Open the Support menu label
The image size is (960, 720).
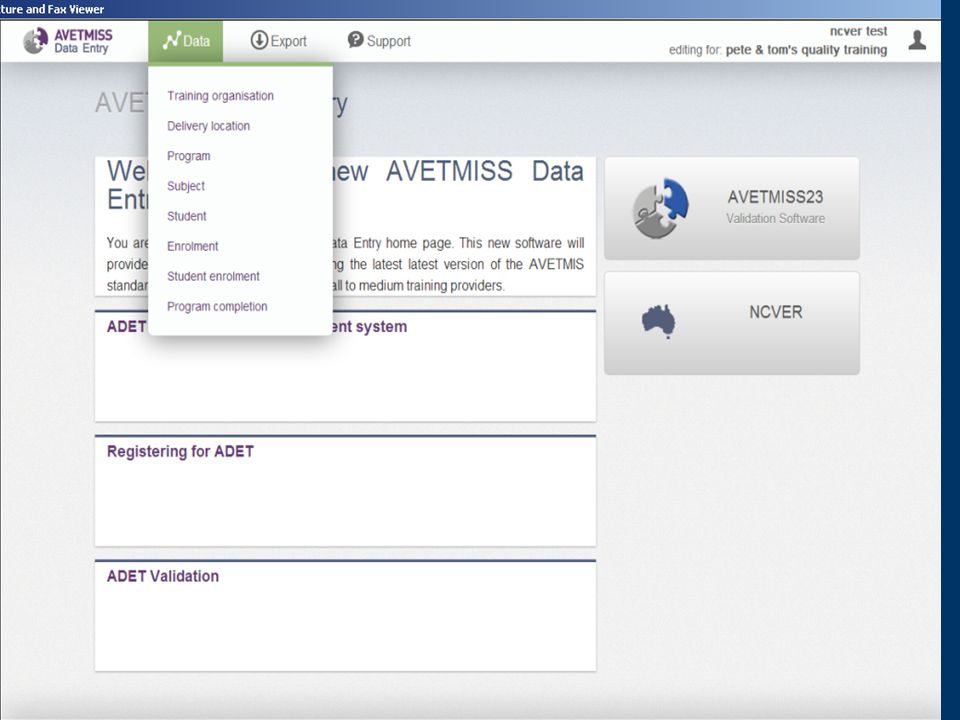click(x=389, y=41)
